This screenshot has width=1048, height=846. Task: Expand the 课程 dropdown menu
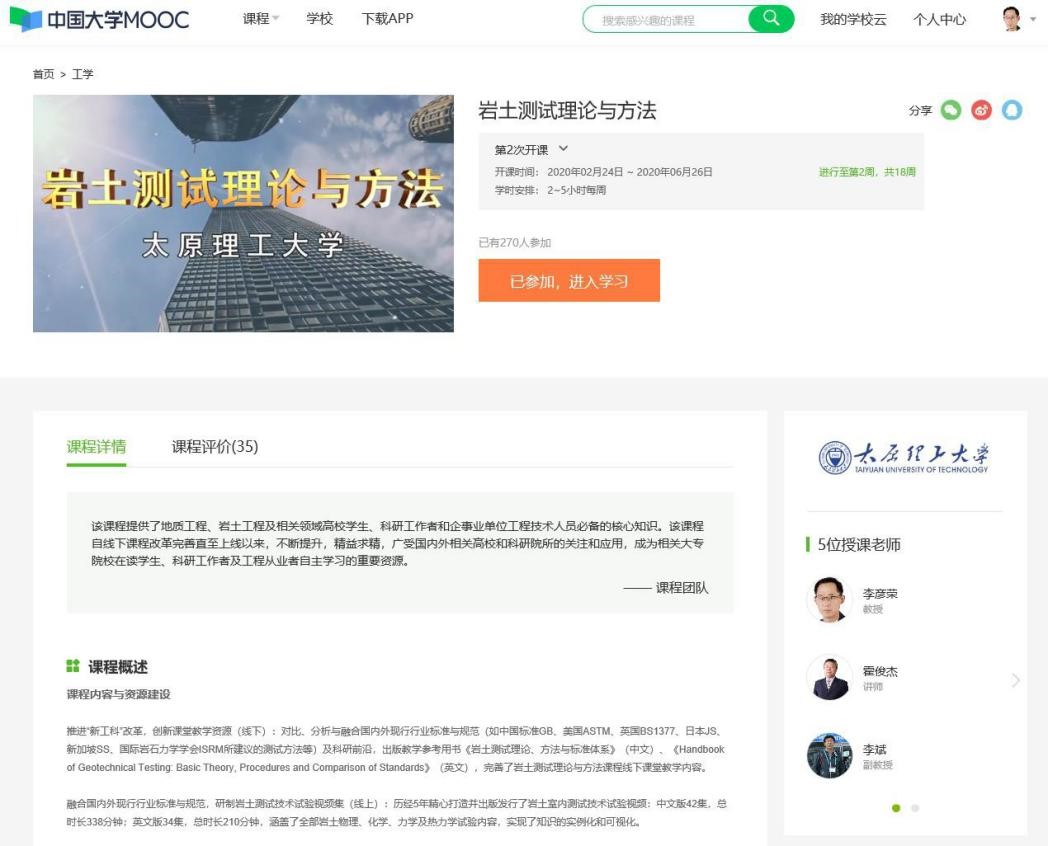[x=261, y=19]
